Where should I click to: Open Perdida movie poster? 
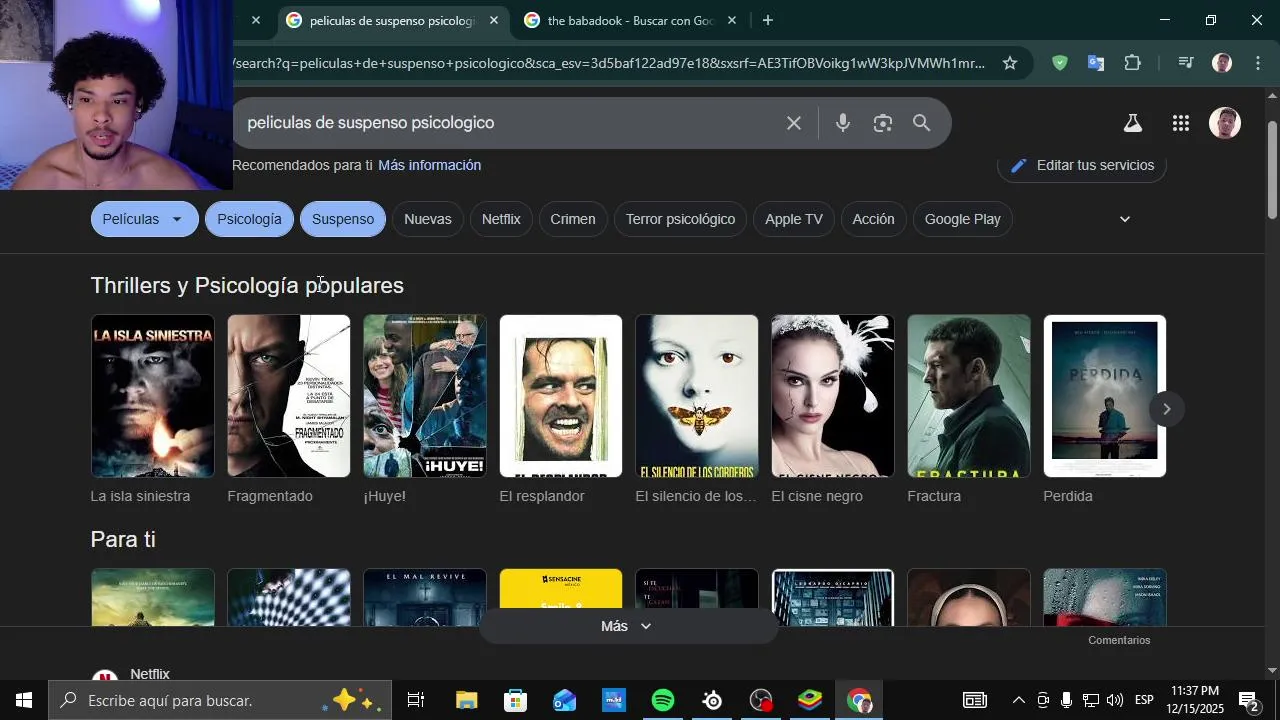(1105, 396)
